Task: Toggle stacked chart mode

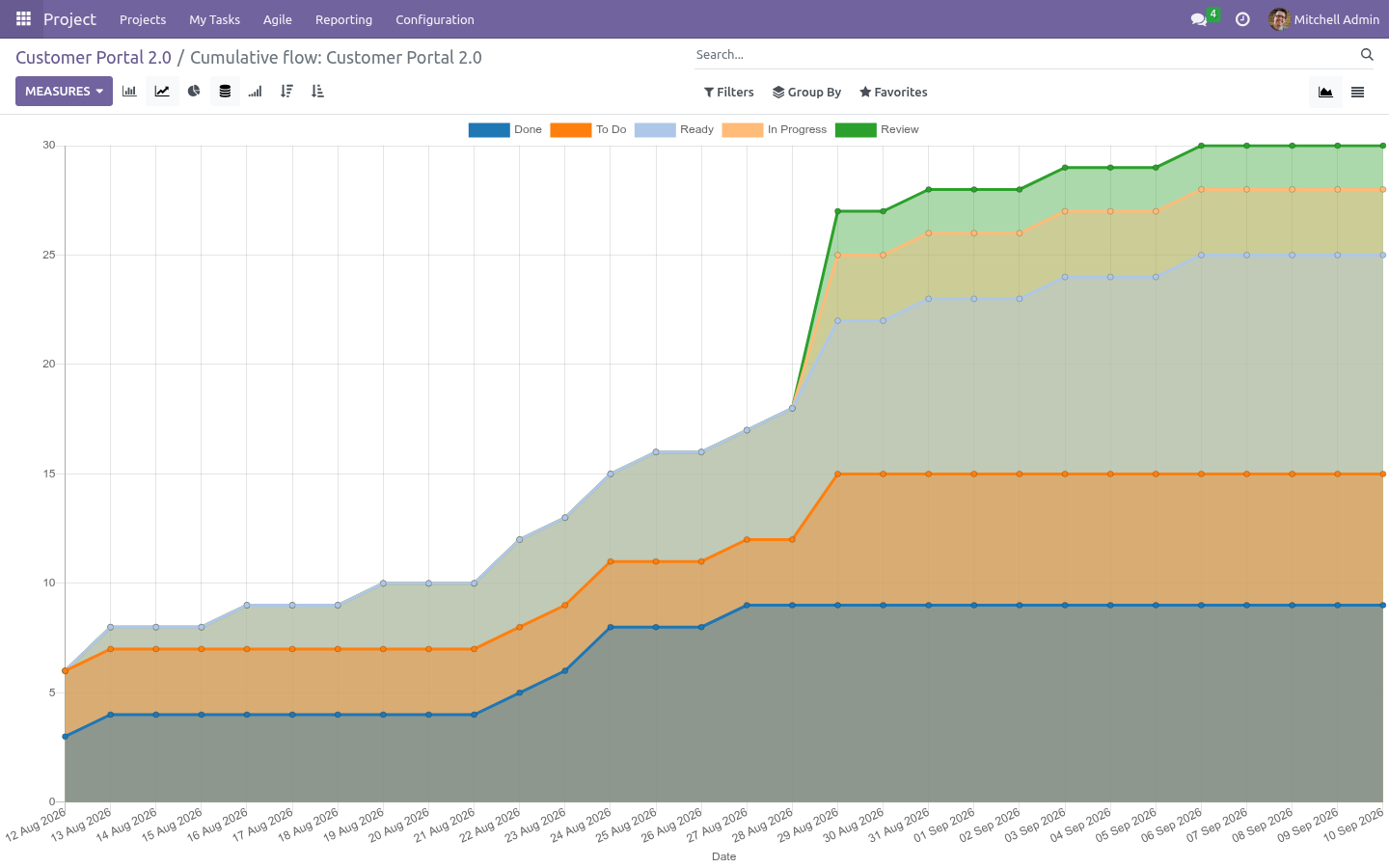Action: pyautogui.click(x=225, y=92)
